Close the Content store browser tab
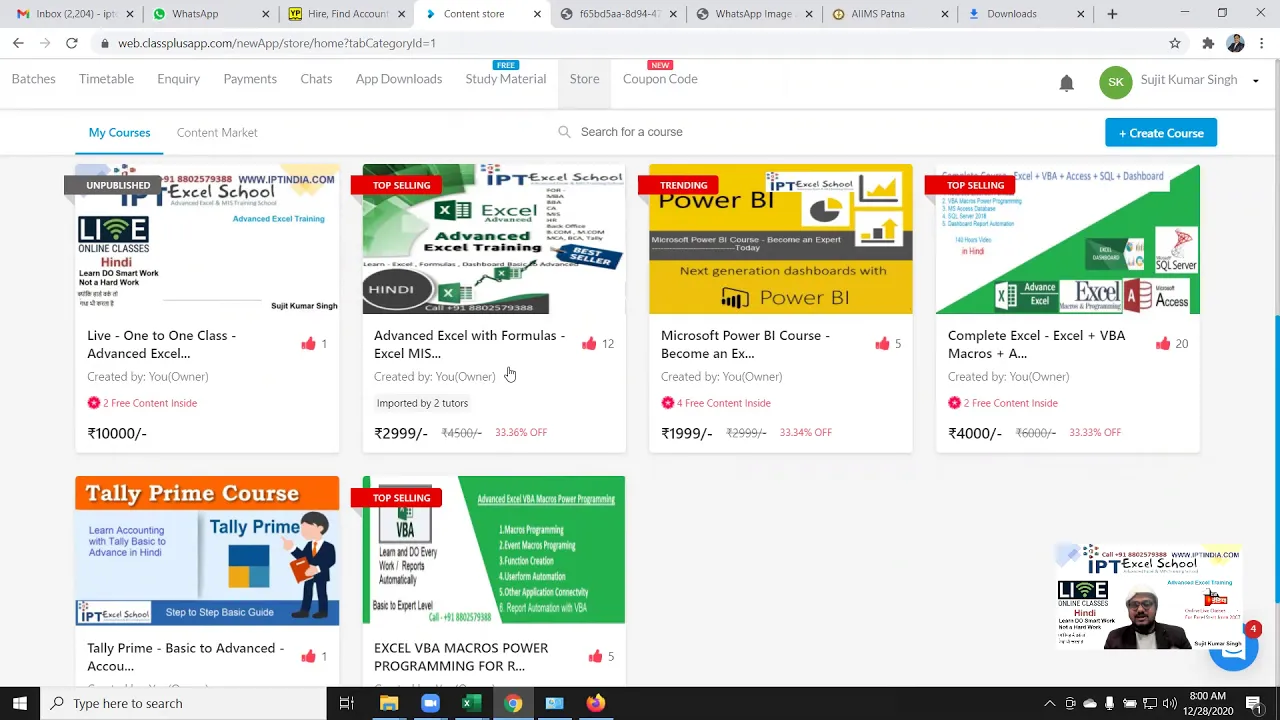The image size is (1280, 720). pos(537,14)
